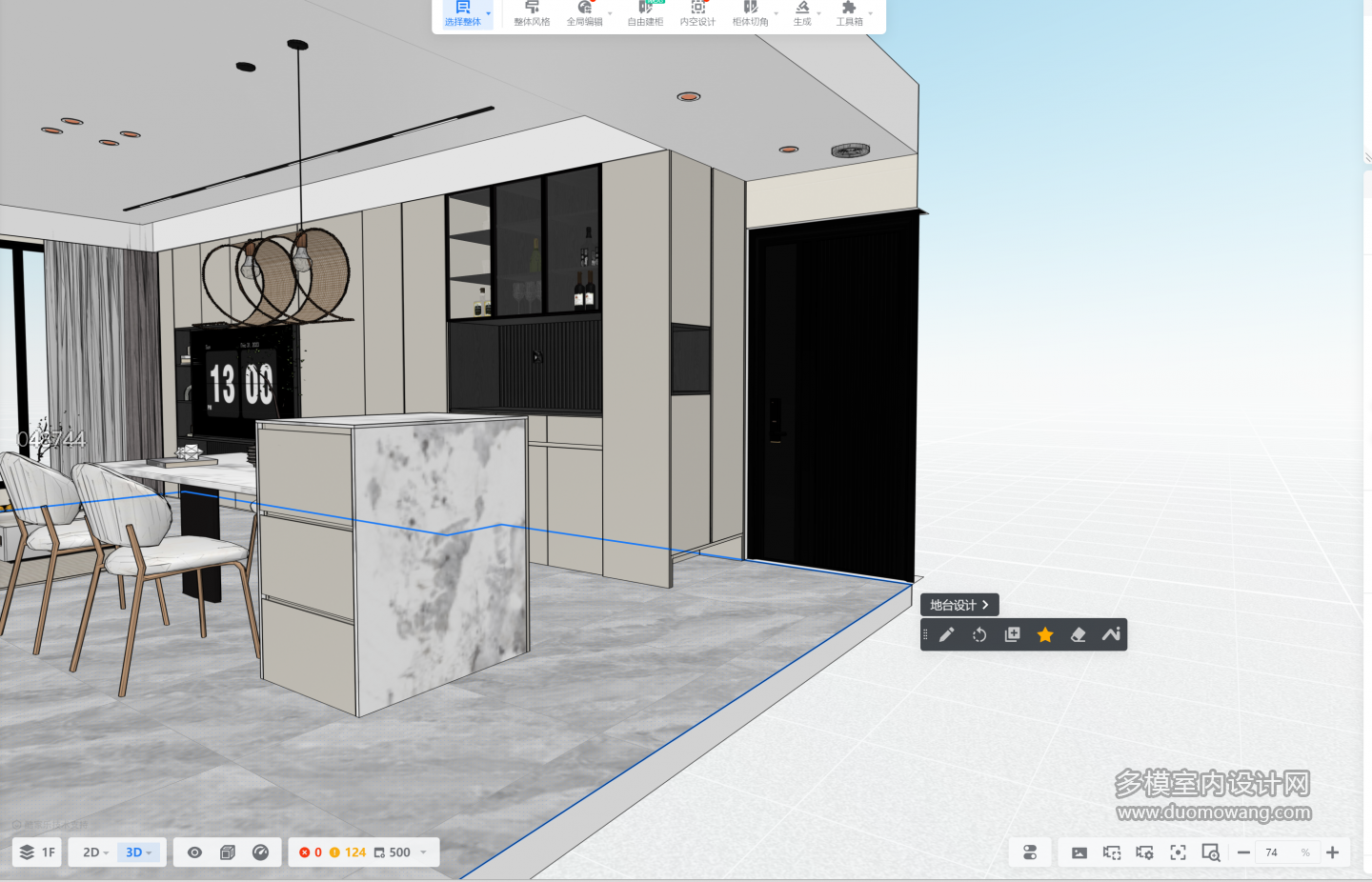Expand the 柜体切角 dropdown arrow

point(776,14)
